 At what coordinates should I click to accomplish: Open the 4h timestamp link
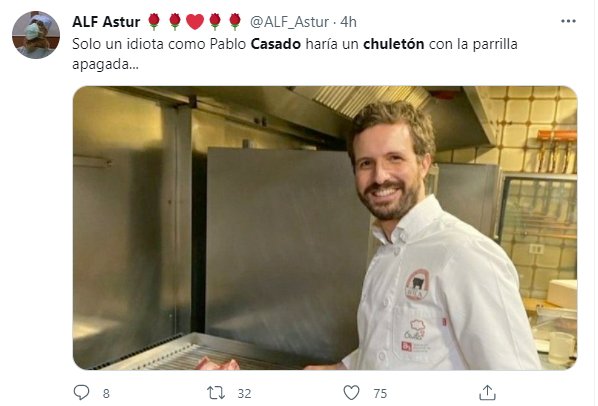pos(348,22)
